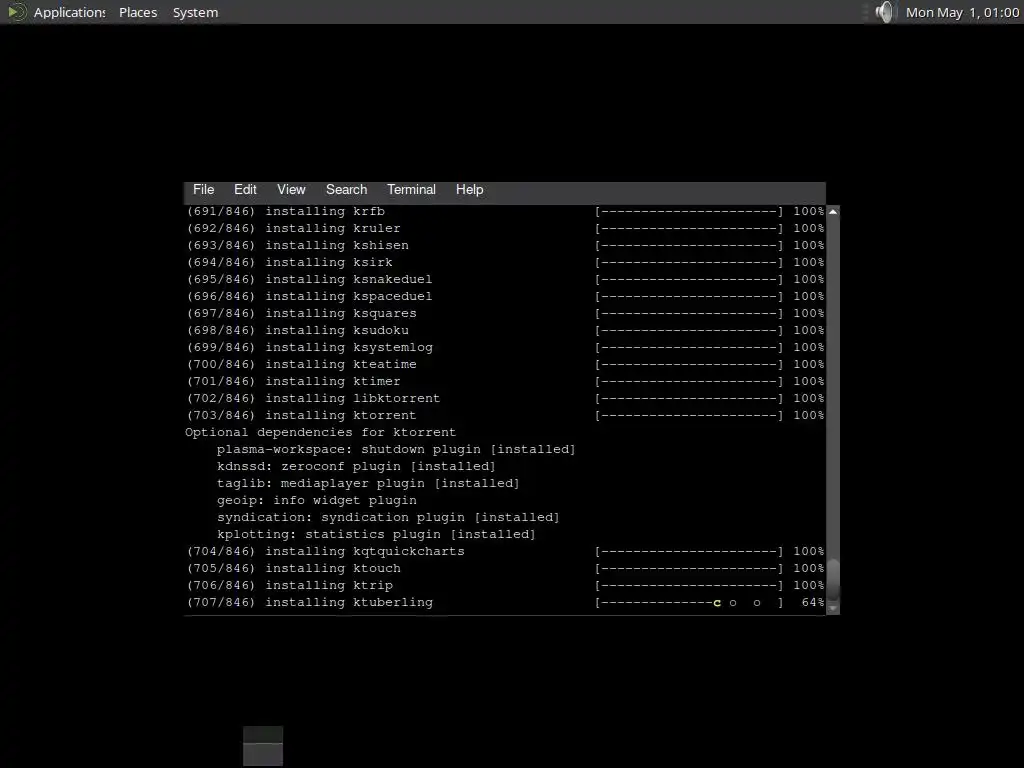
Task: Click the line "installing ksudoku"
Action: tap(505, 330)
